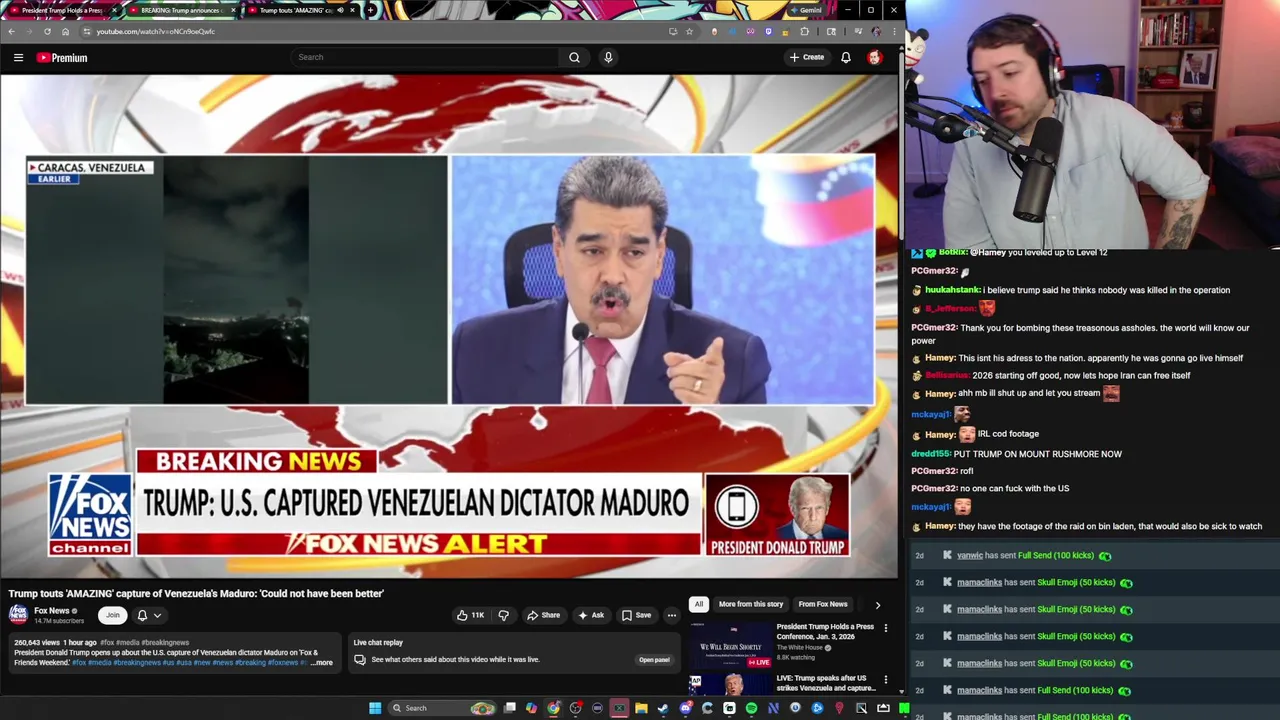Click huukahstank's chat username
This screenshot has height=720, width=1280.
click(952, 290)
